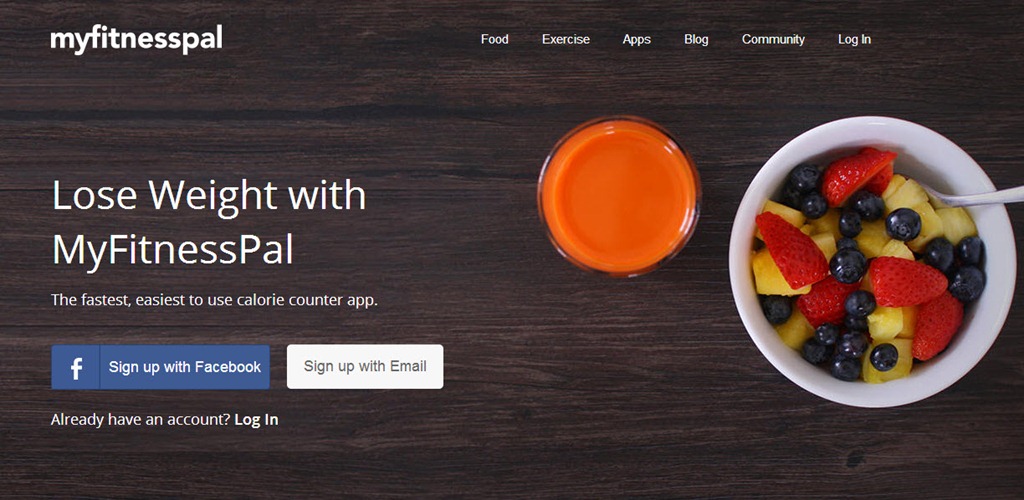
Task: Go to the Exercise section
Action: click(x=566, y=39)
